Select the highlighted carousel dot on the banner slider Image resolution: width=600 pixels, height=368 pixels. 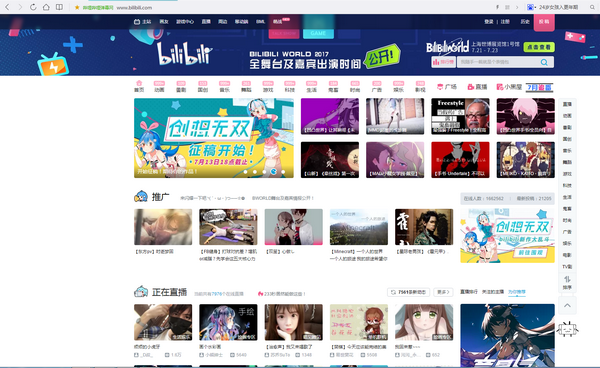coord(274,172)
